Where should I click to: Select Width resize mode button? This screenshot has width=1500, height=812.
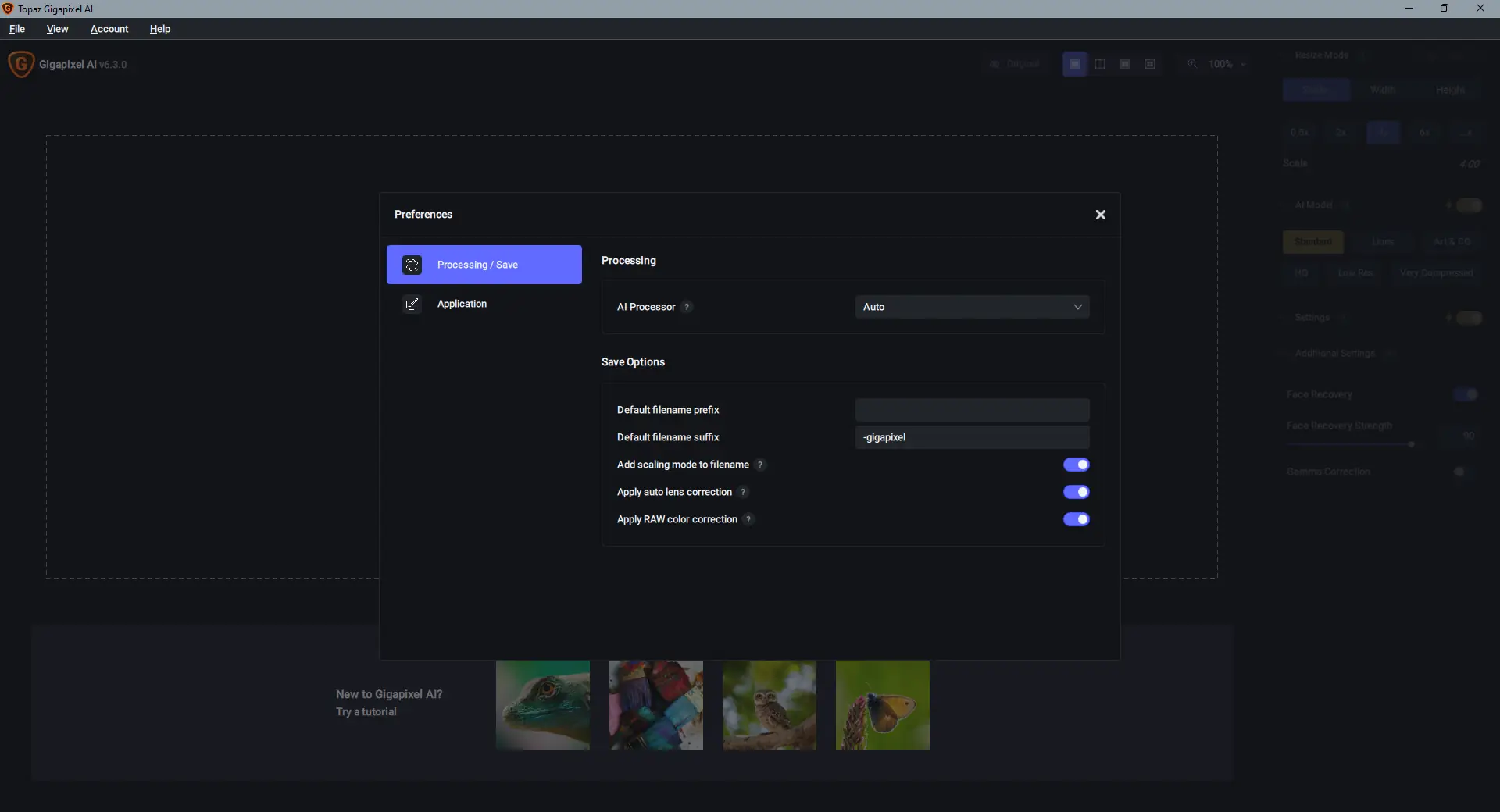[1383, 90]
